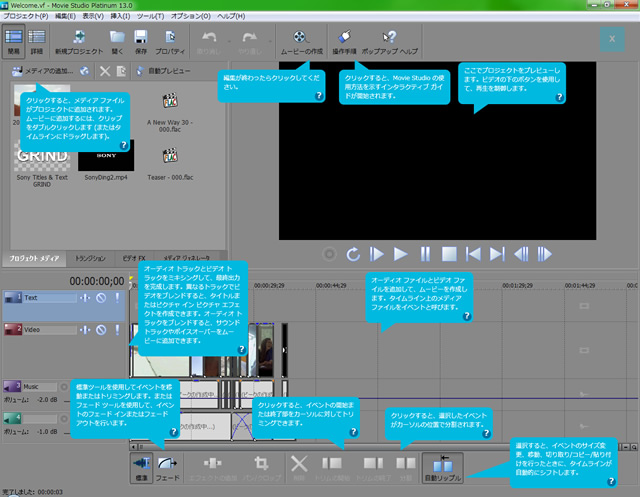Image resolution: width=640 pixels, height=497 pixels.
Task: Click the globe icon beside メディアの追加
Action: [x=84, y=71]
